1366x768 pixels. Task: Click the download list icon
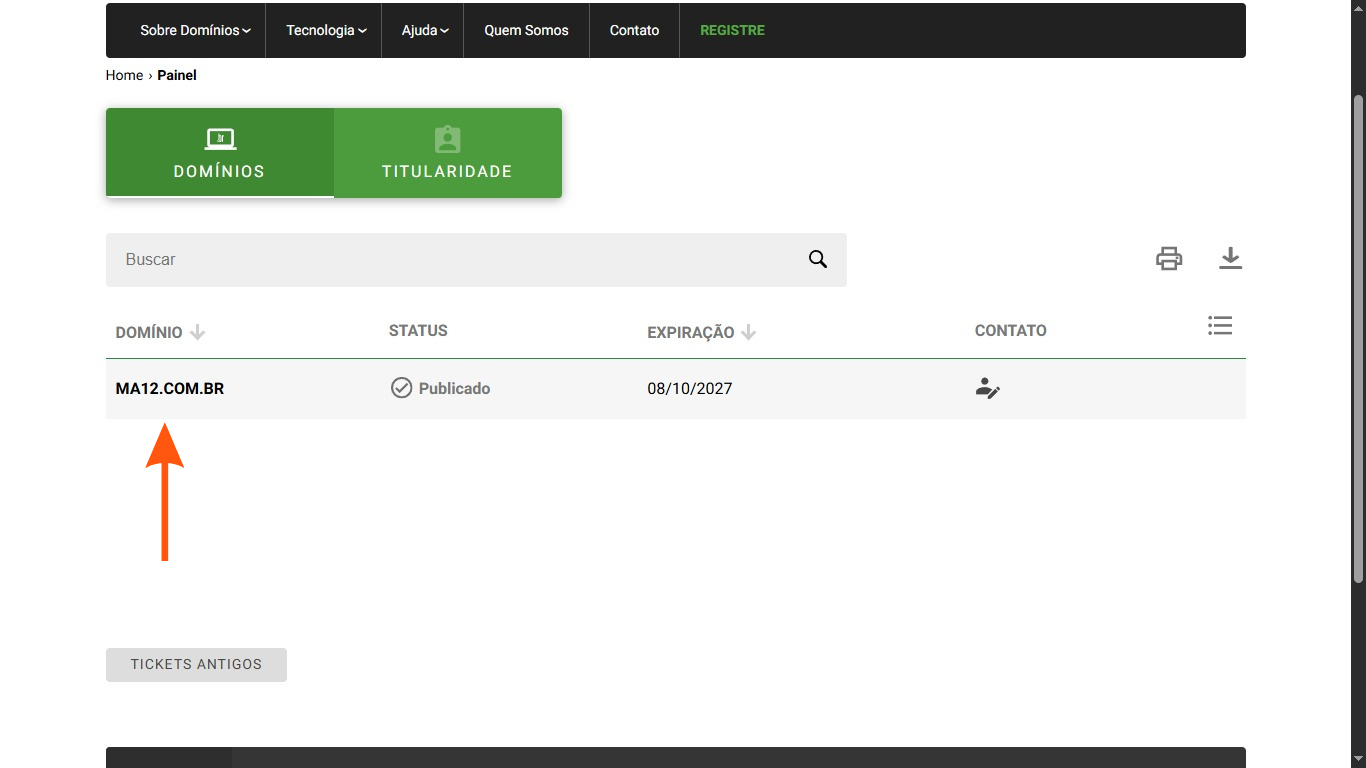point(1230,259)
